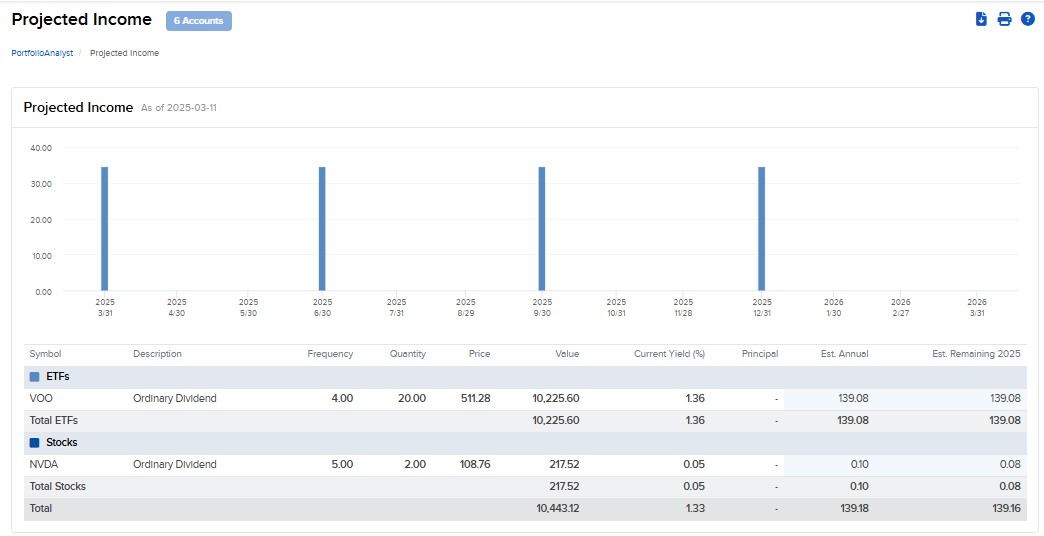Screen dimensions: 1044x536
Task: Sort by the Frequency column header
Action: 330,354
